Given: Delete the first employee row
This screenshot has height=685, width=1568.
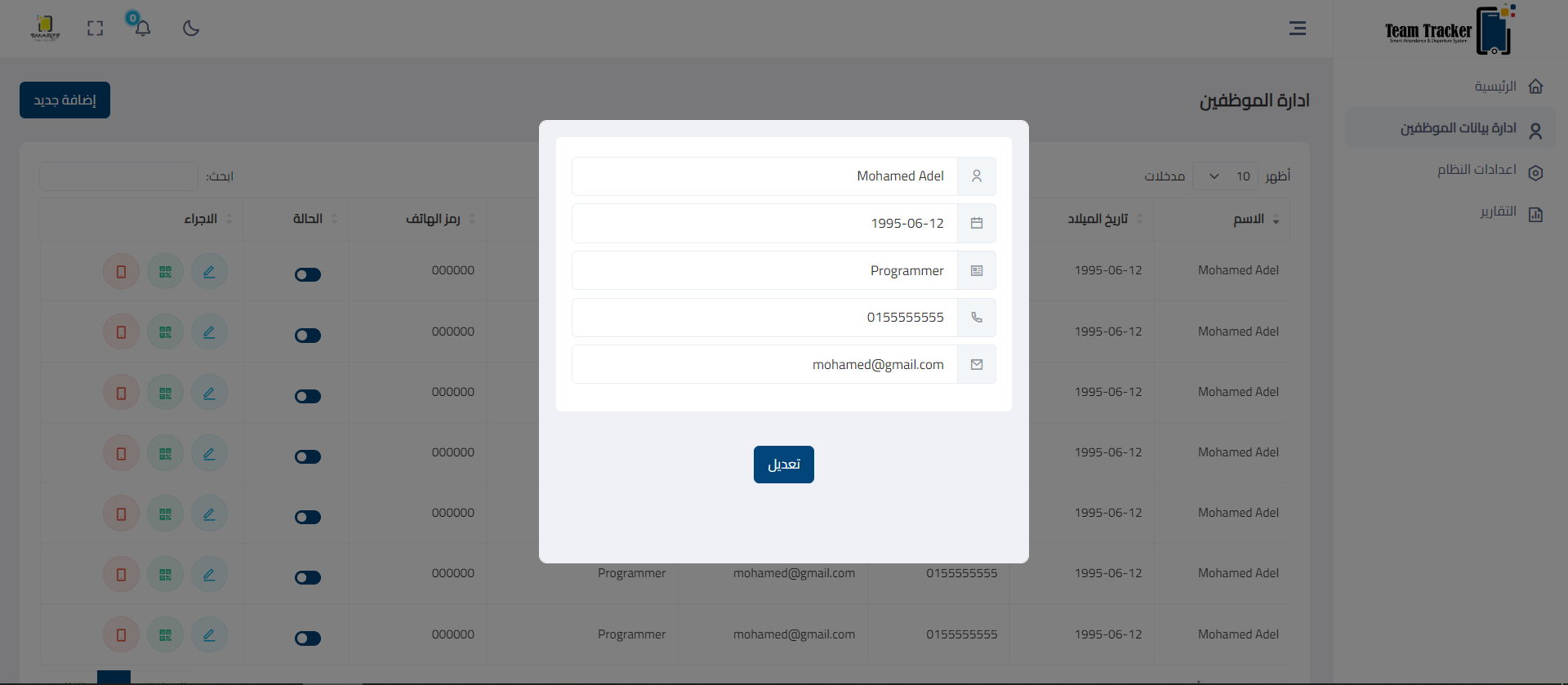Looking at the screenshot, I should (121, 272).
